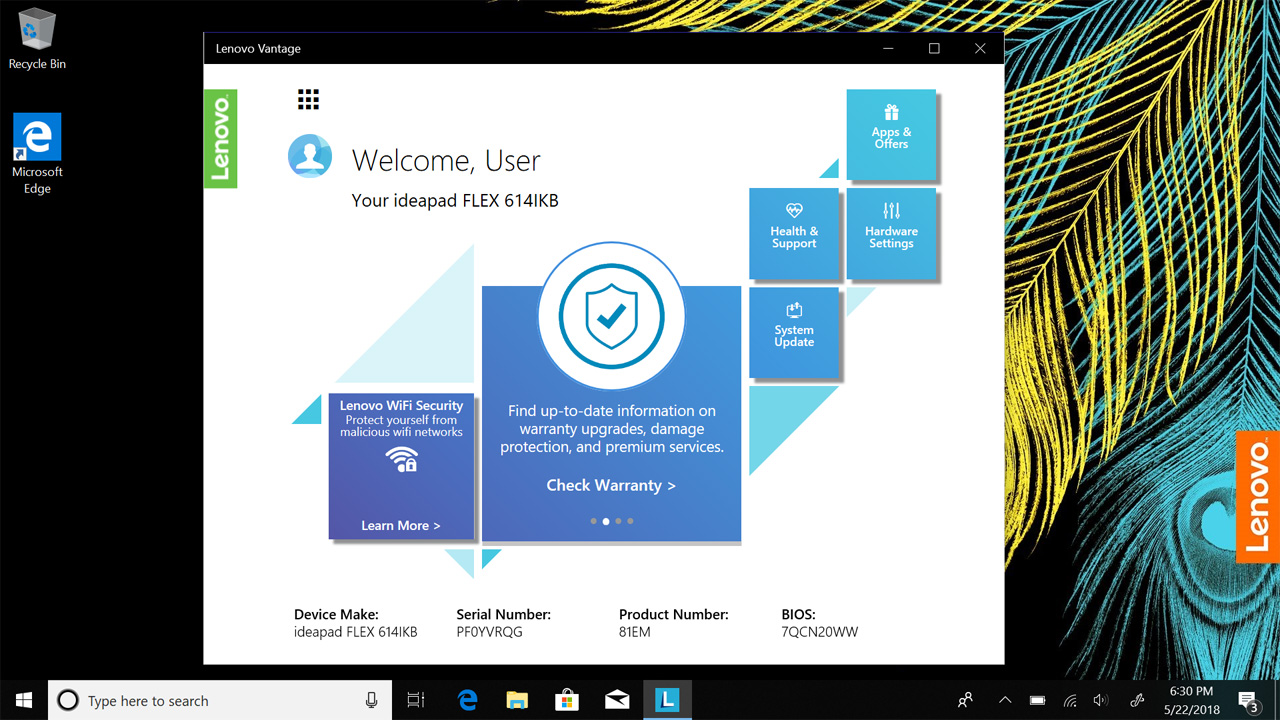Open the Health & Support tile

(794, 233)
